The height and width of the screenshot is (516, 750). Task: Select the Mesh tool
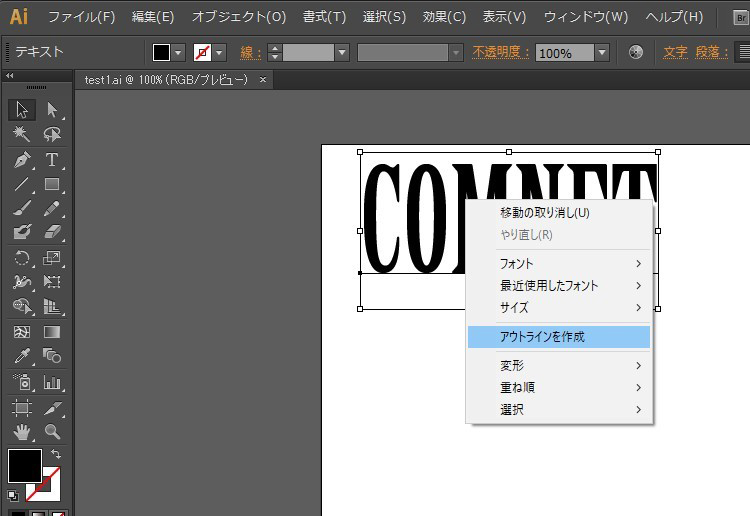pyautogui.click(x=22, y=332)
